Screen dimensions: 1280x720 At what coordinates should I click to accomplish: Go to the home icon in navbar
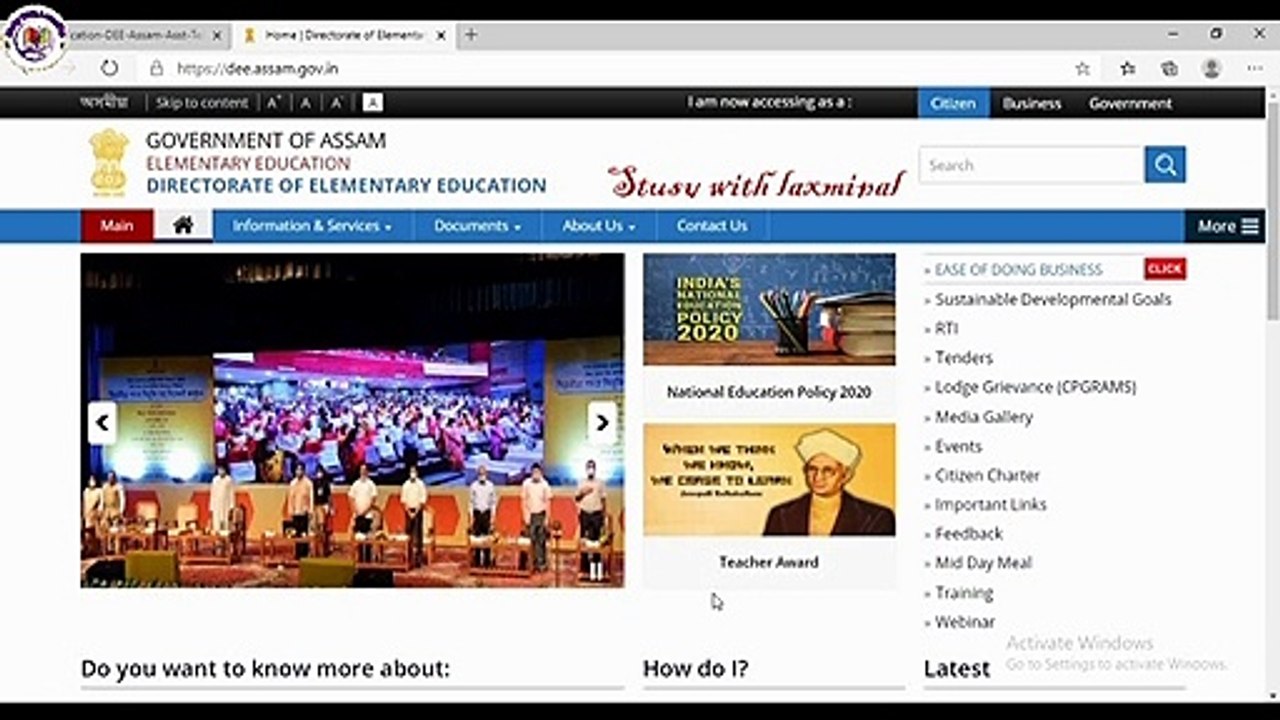(183, 225)
